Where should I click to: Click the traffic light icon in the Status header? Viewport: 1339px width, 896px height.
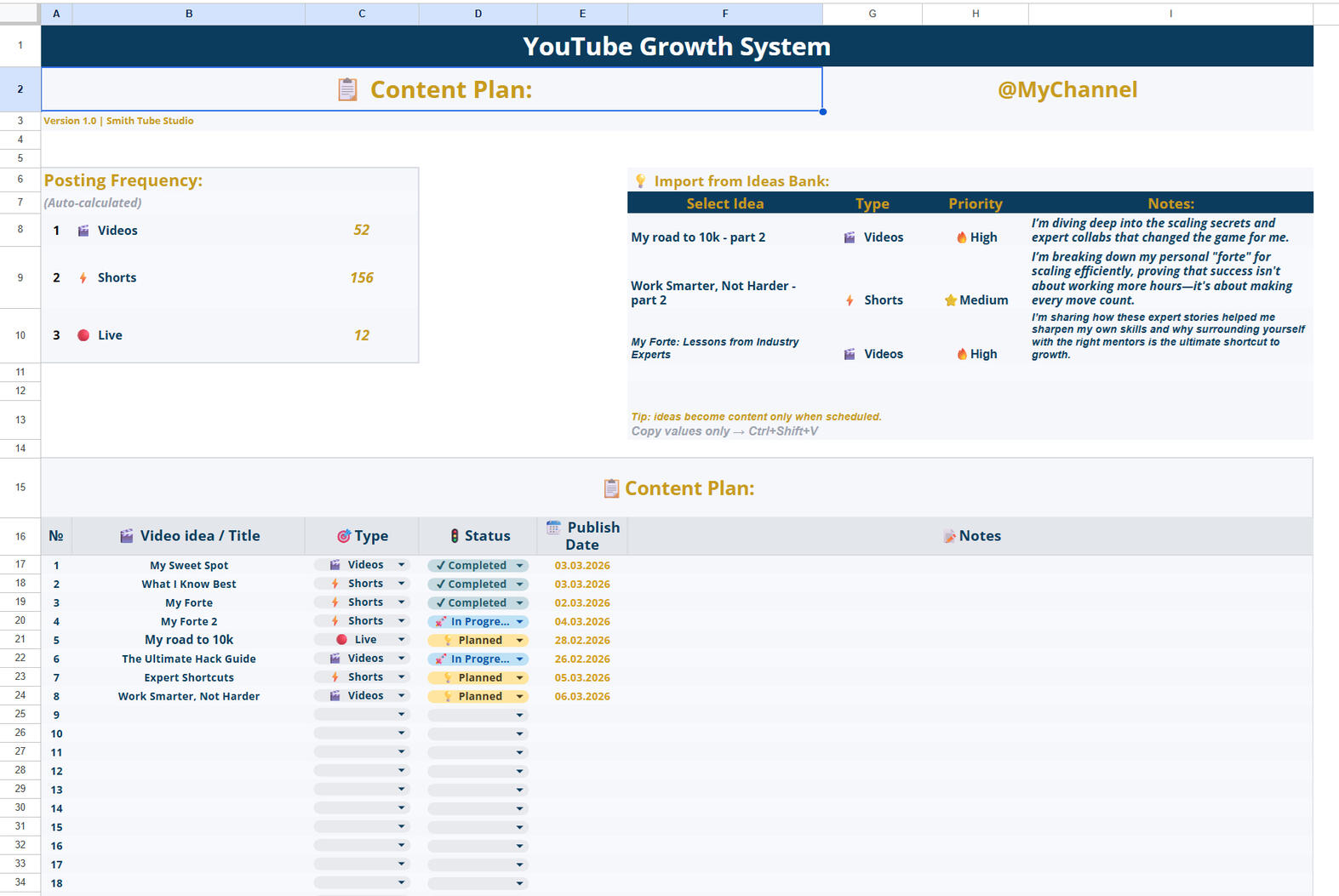pyautogui.click(x=455, y=536)
